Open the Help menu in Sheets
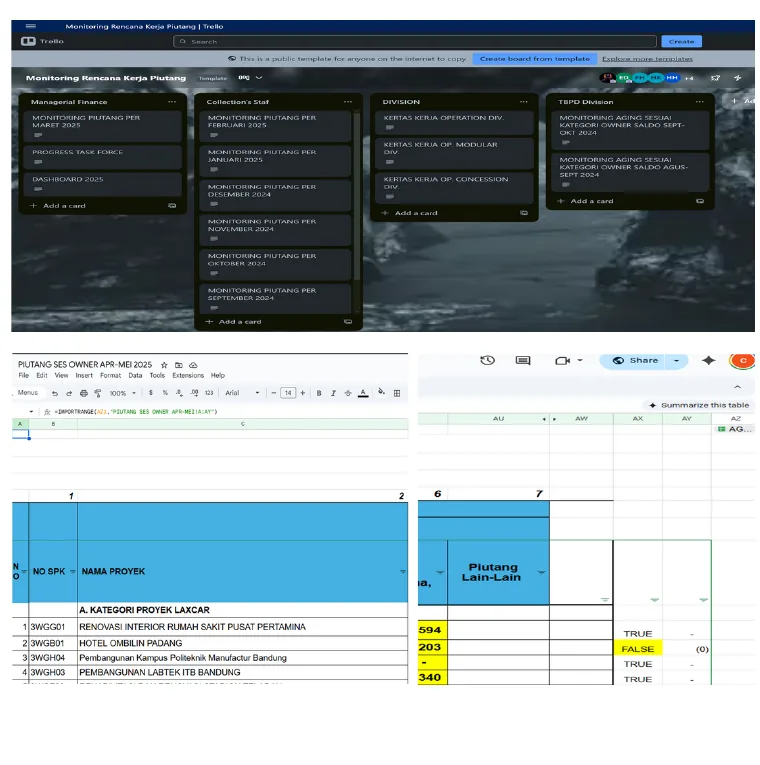The image size is (760, 765). pos(218,375)
